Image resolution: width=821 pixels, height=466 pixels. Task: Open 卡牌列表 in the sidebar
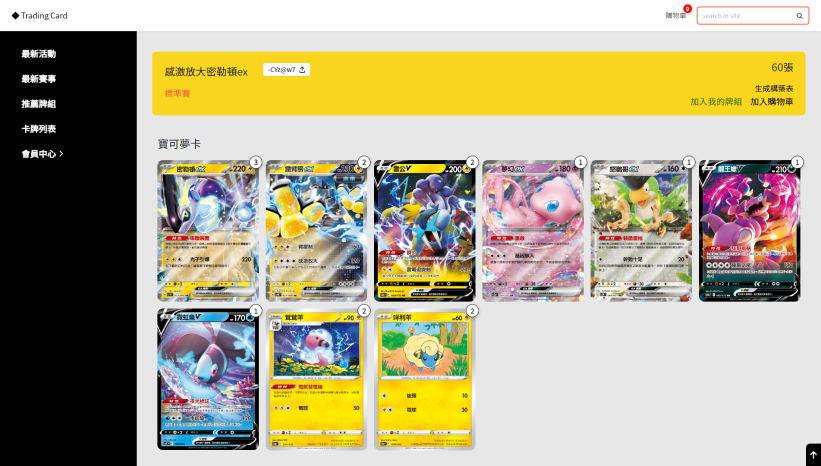click(x=38, y=129)
